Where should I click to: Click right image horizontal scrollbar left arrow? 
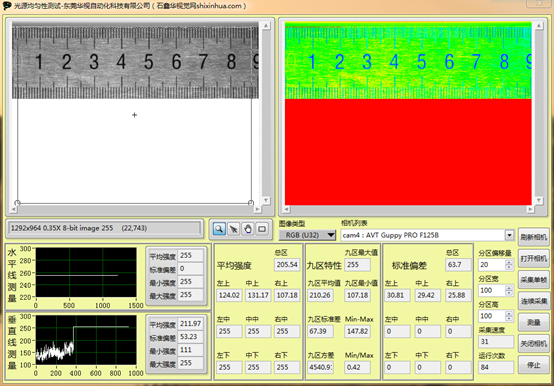[x=287, y=209]
